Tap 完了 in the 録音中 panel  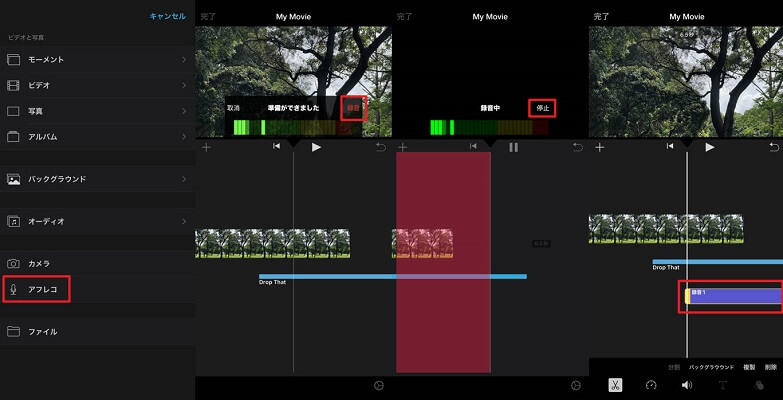[x=404, y=16]
